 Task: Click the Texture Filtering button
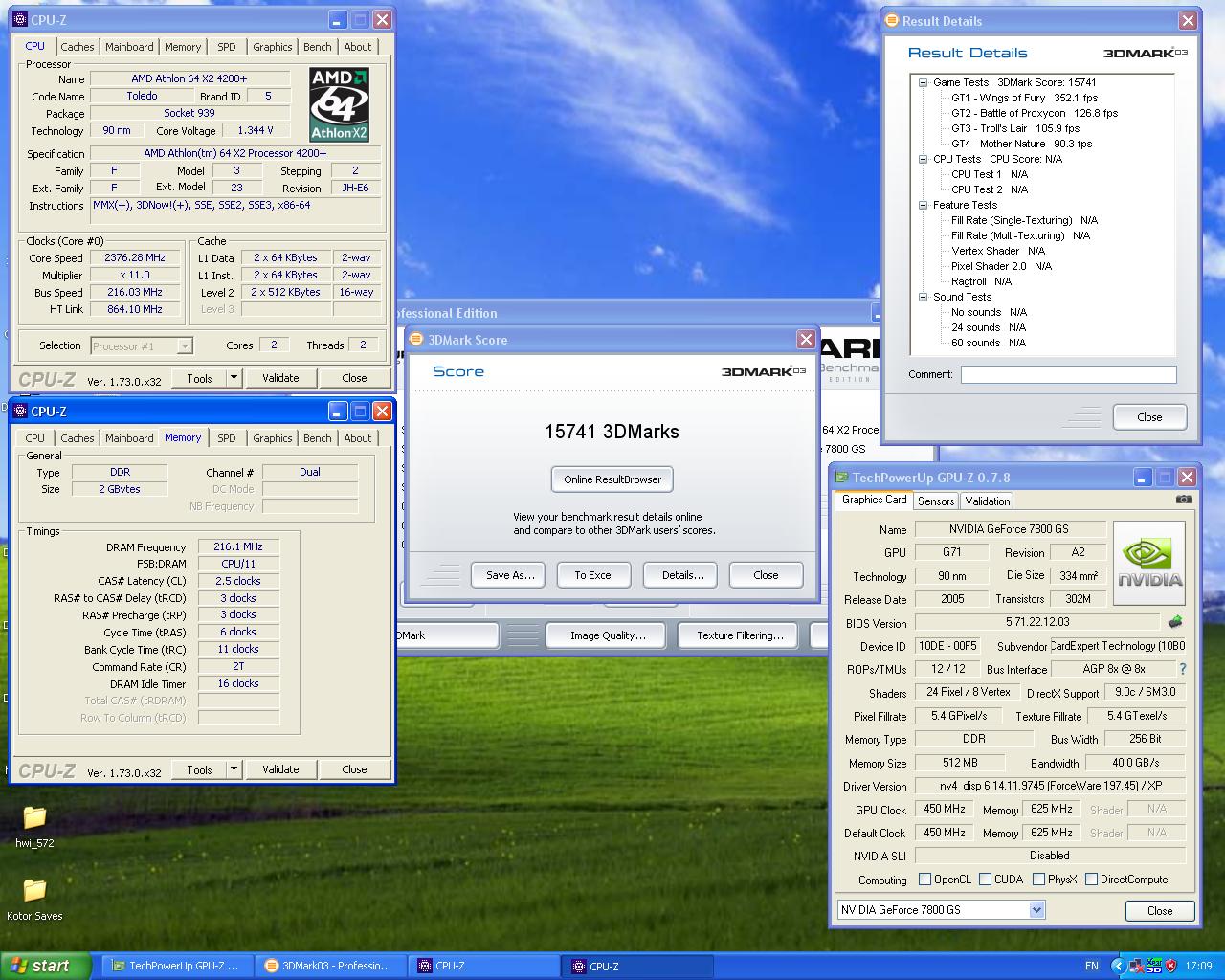(740, 635)
